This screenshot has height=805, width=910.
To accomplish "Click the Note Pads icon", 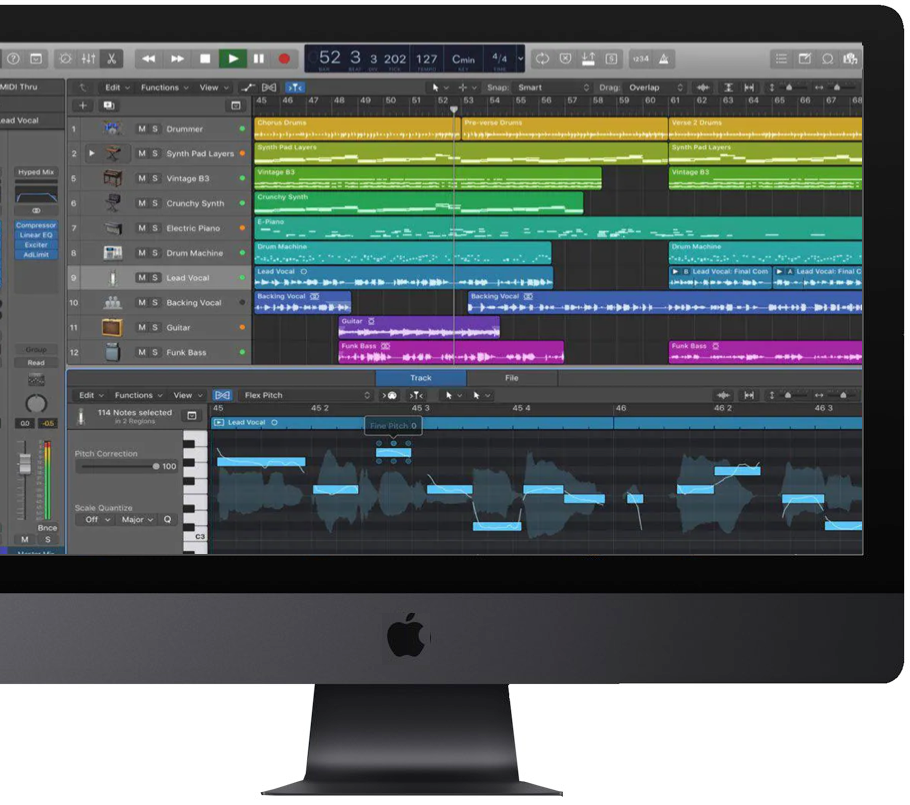I will click(806, 58).
